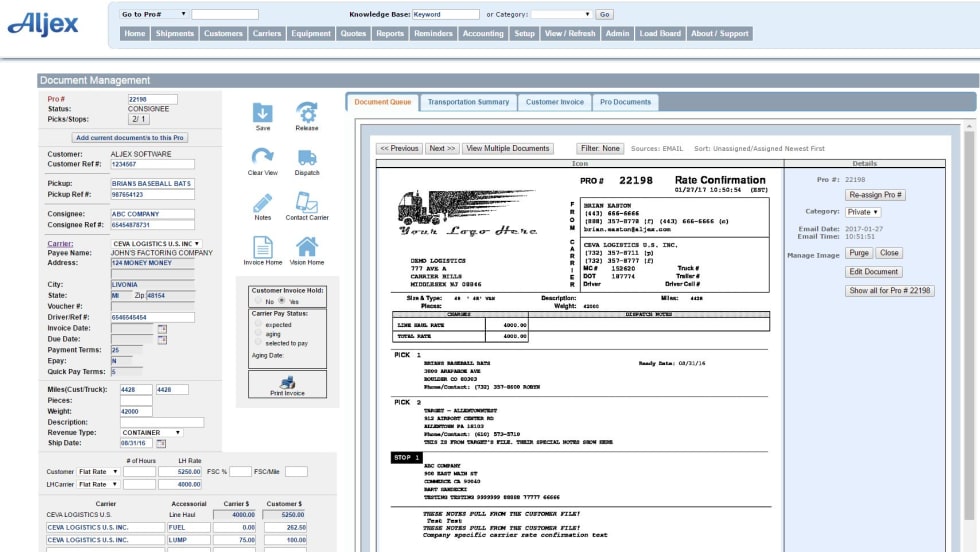Click the Purge button
The image size is (980, 552).
pyautogui.click(x=859, y=253)
